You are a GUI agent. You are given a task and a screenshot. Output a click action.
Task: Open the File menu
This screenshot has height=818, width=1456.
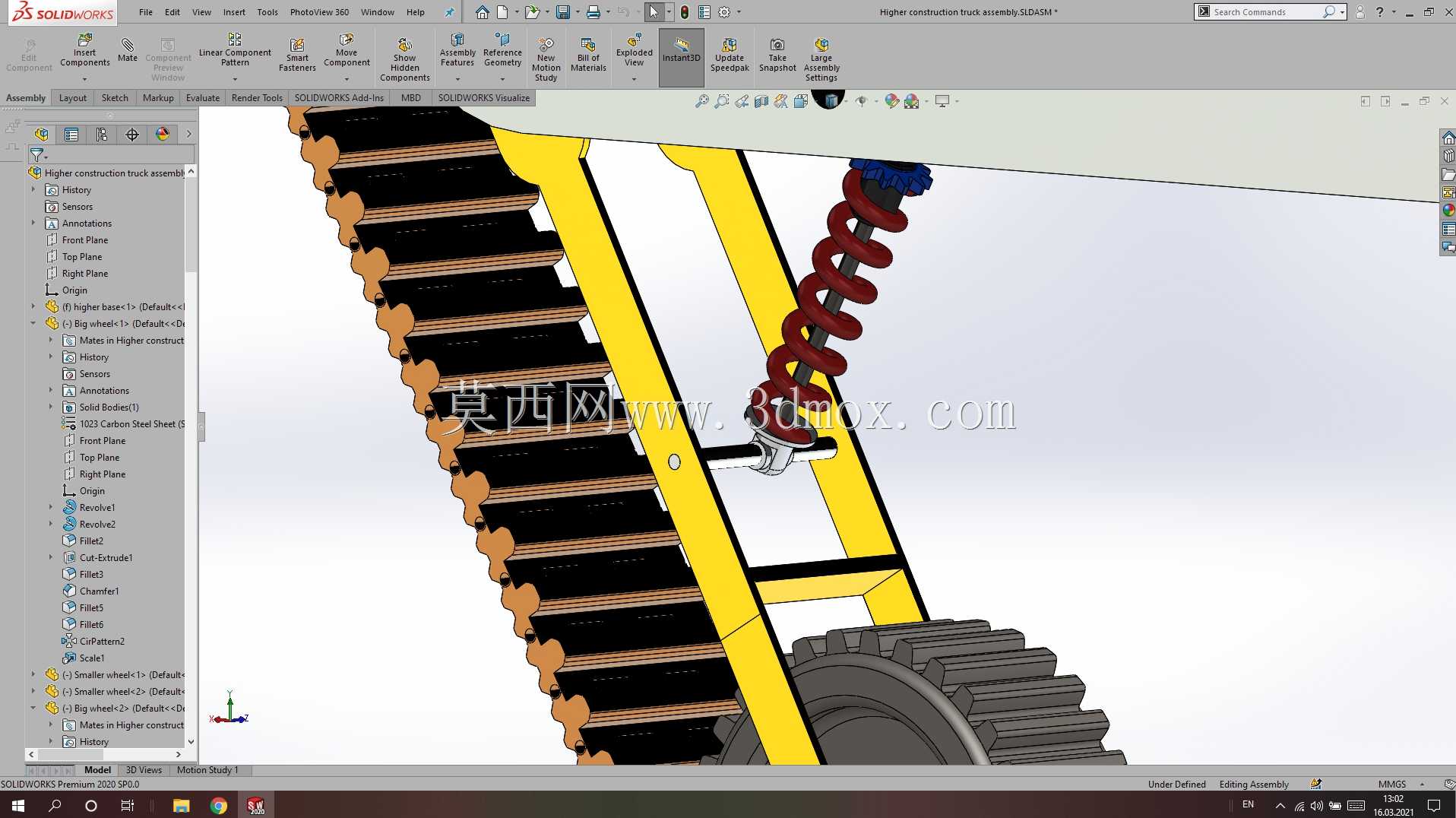(146, 12)
